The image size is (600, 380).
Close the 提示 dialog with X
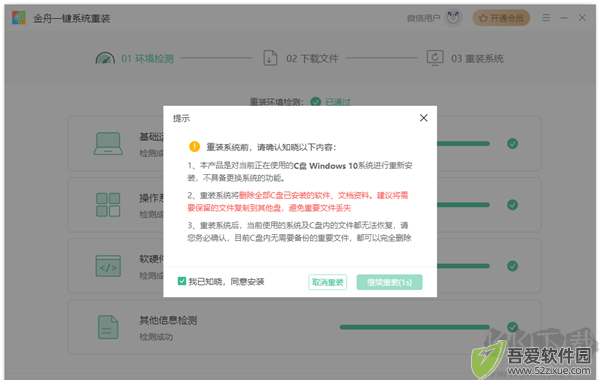424,118
